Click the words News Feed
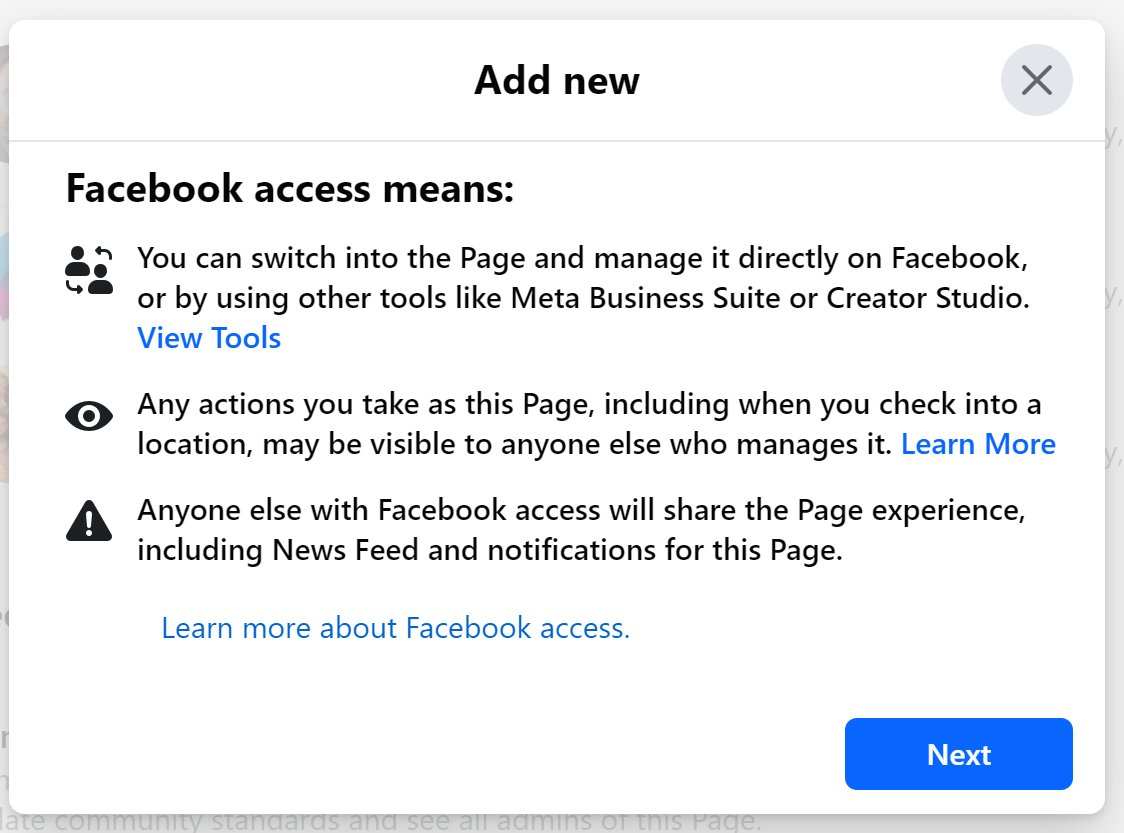 click(x=346, y=551)
